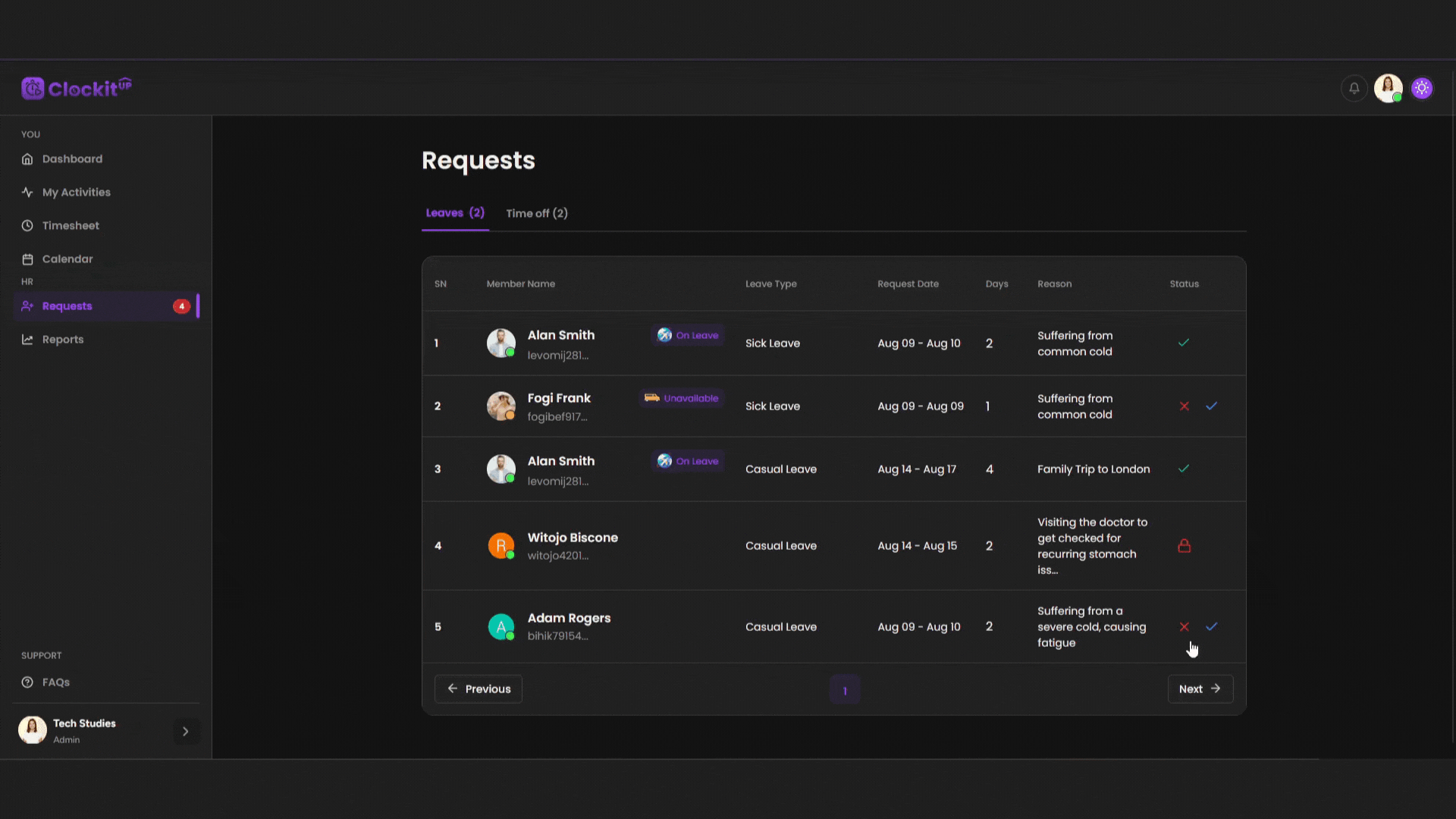This screenshot has height=819, width=1456.
Task: Click the Days column header
Action: point(996,284)
